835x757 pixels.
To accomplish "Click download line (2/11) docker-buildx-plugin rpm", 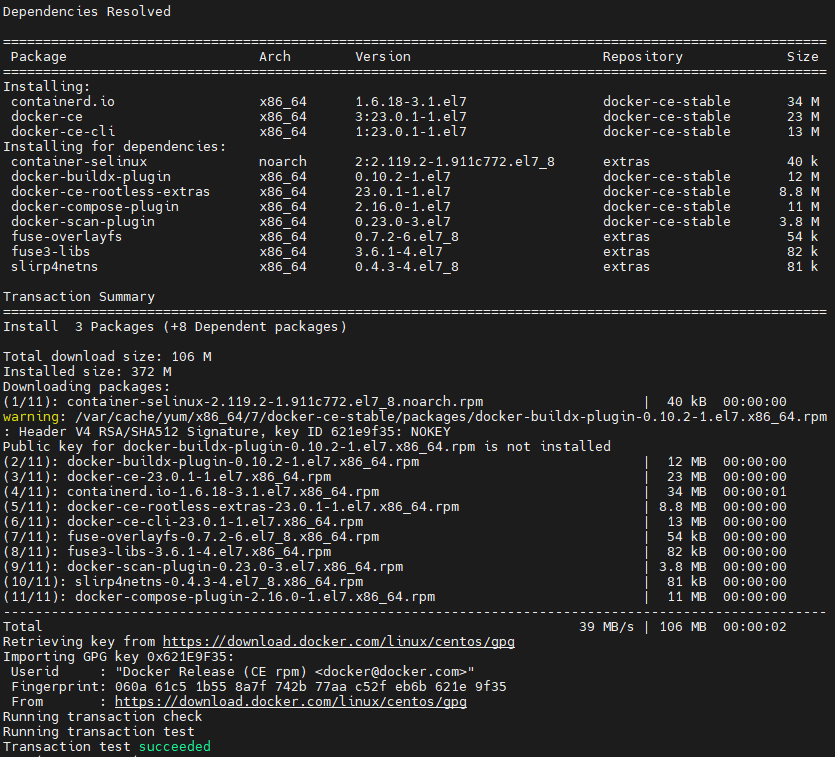I will click(395, 462).
